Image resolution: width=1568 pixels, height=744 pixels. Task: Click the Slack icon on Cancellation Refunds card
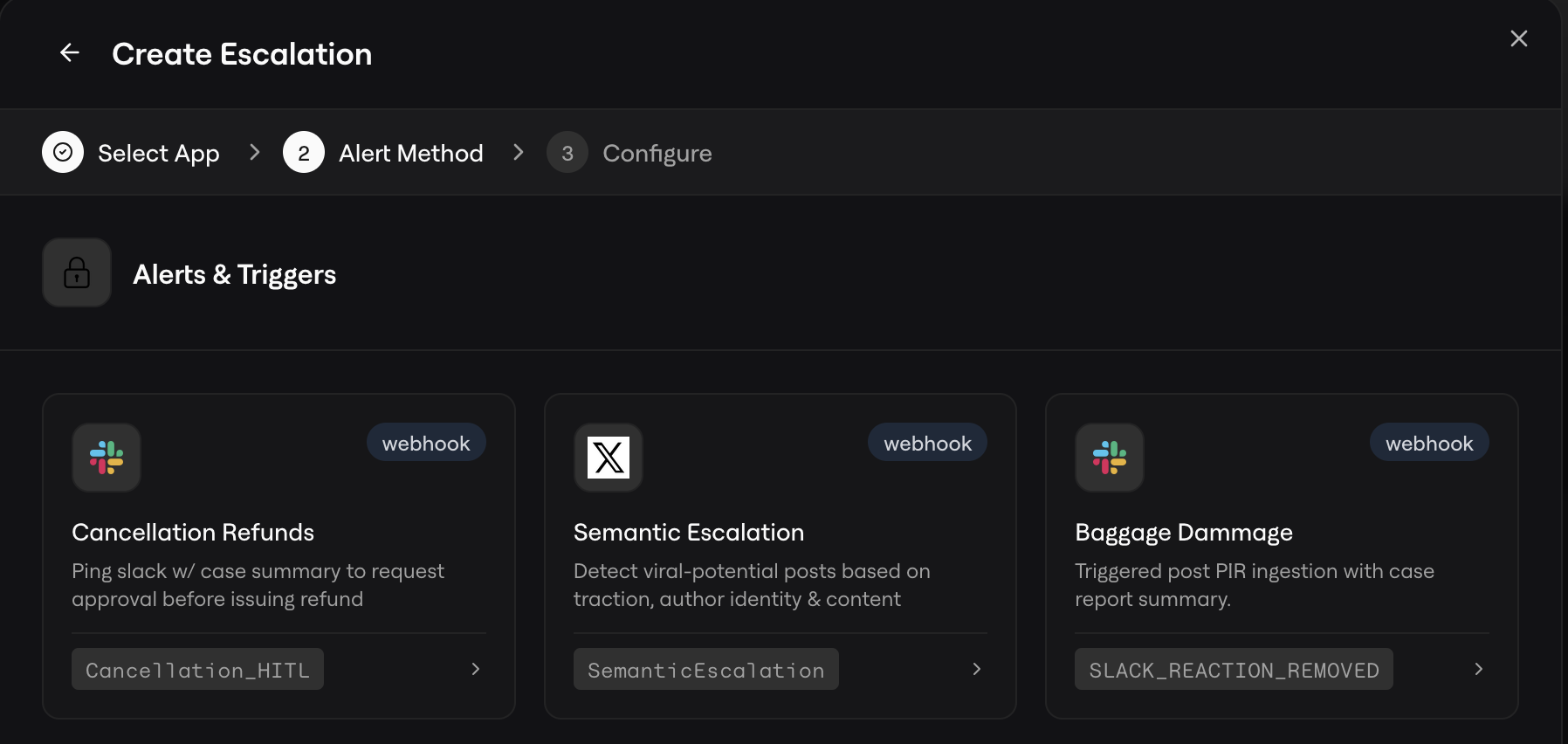(107, 458)
